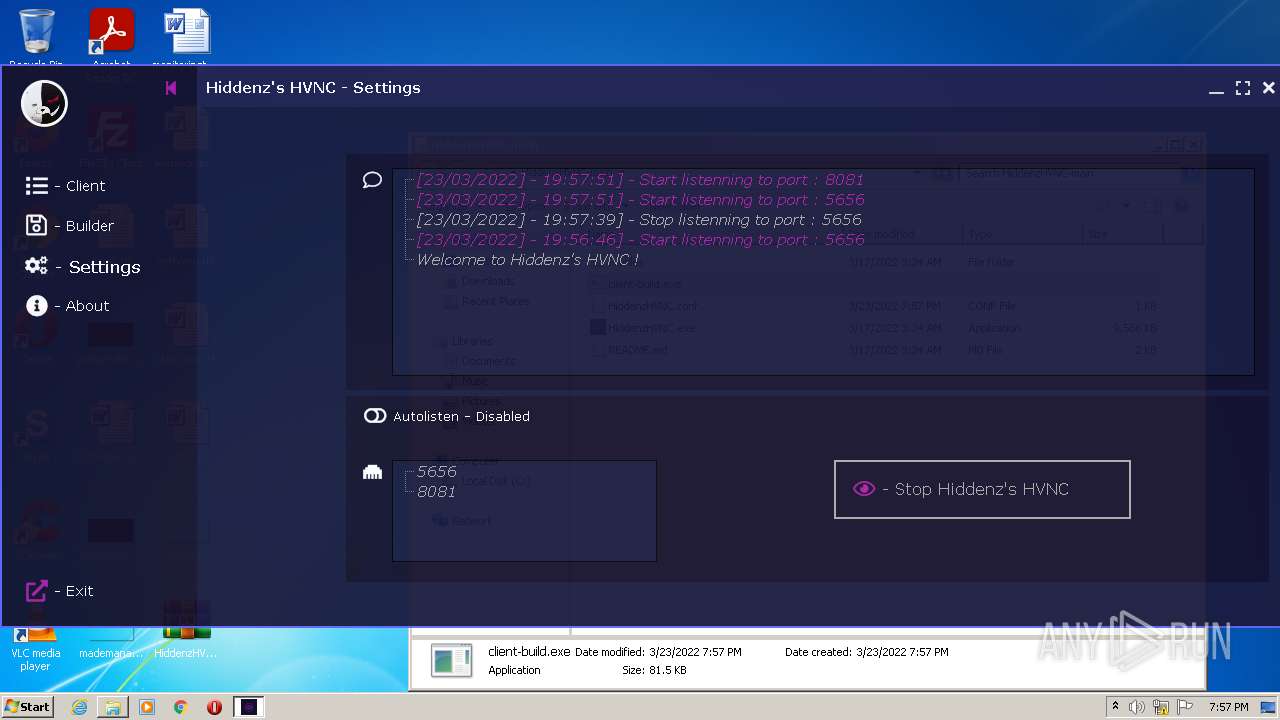The height and width of the screenshot is (720, 1280).
Task: Select port 8081 in port list
Action: pyautogui.click(x=436, y=492)
